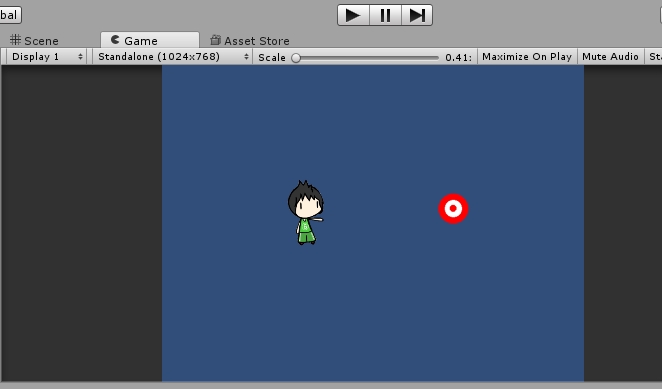This screenshot has width=662, height=389.
Task: Click the boy character sprite in the game view
Action: click(x=306, y=213)
